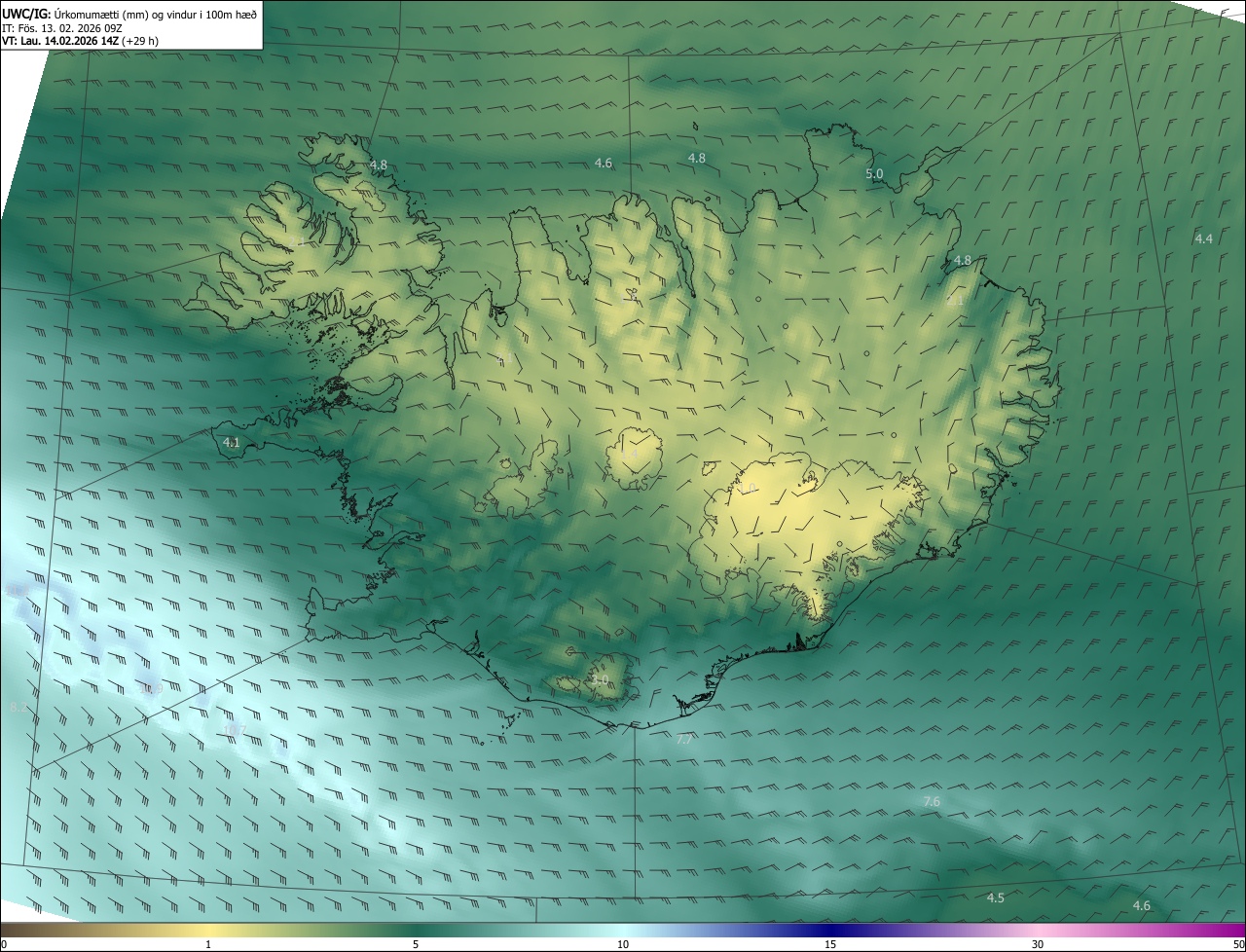Viewport: 1246px width, 952px height.
Task: Click the 8.2 value at the left edge
Action: point(18,708)
